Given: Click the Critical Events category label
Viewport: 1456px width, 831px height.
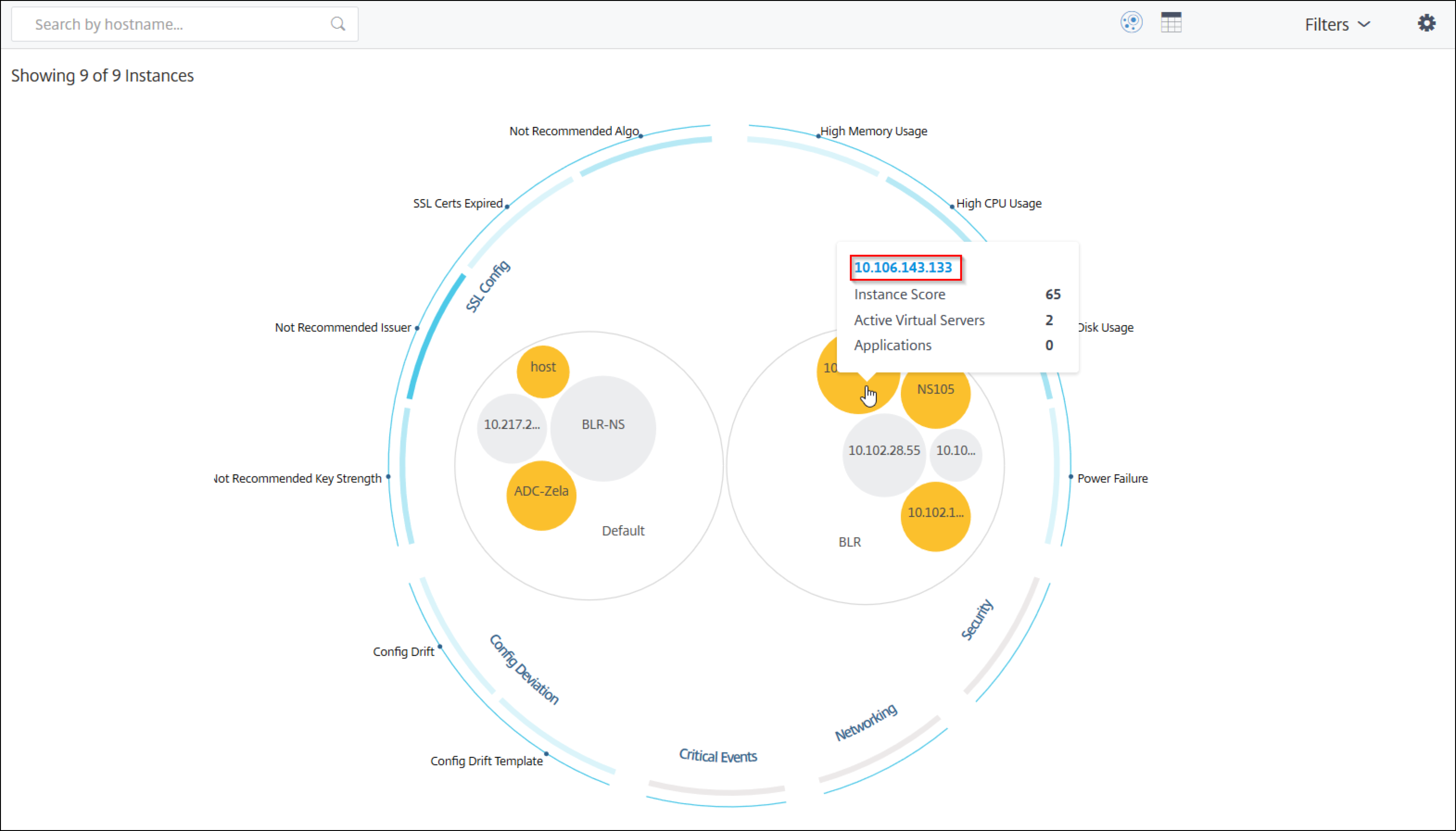Looking at the screenshot, I should [x=718, y=755].
